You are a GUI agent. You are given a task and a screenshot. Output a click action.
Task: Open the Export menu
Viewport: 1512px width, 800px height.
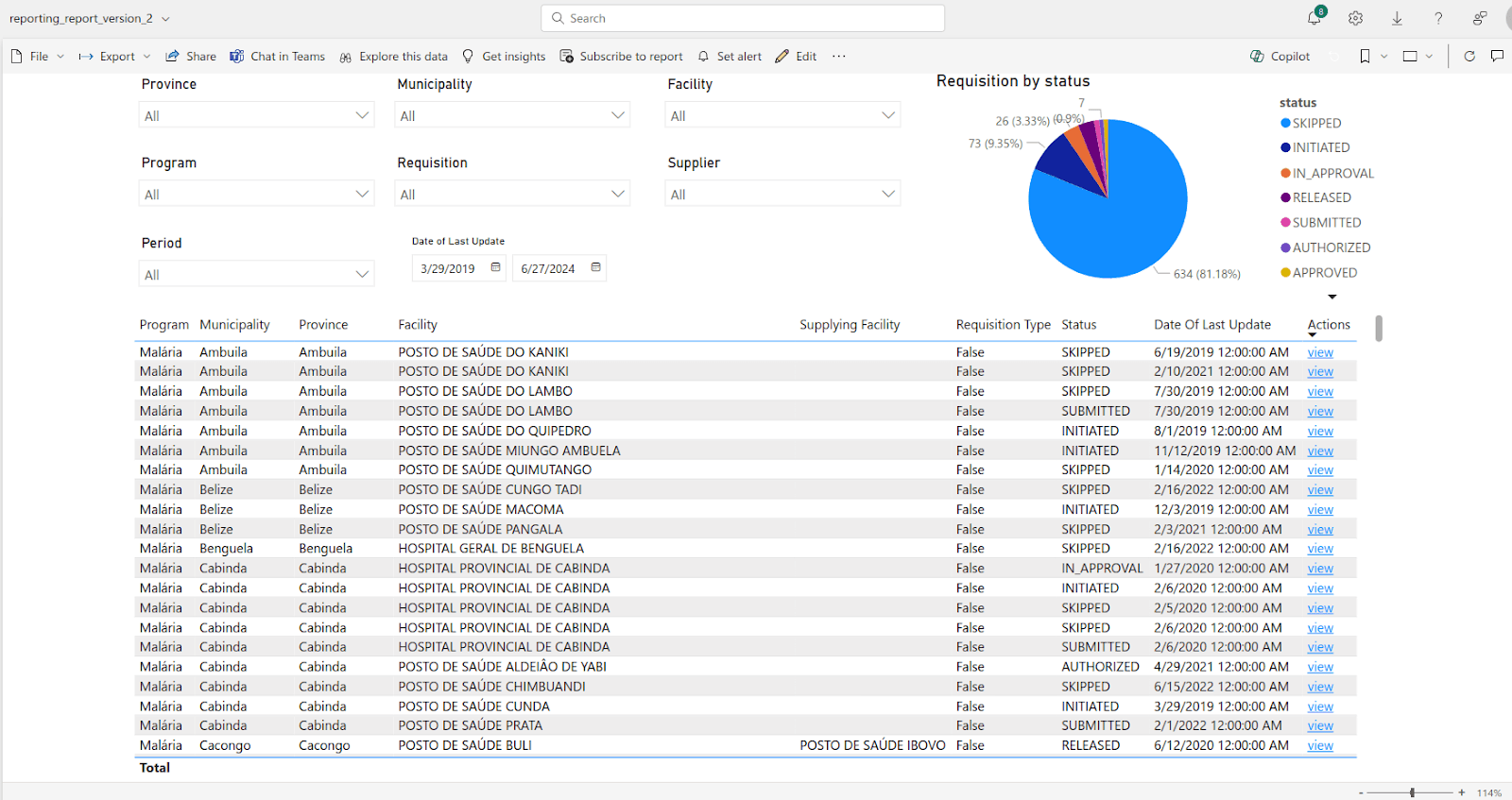[x=114, y=57]
